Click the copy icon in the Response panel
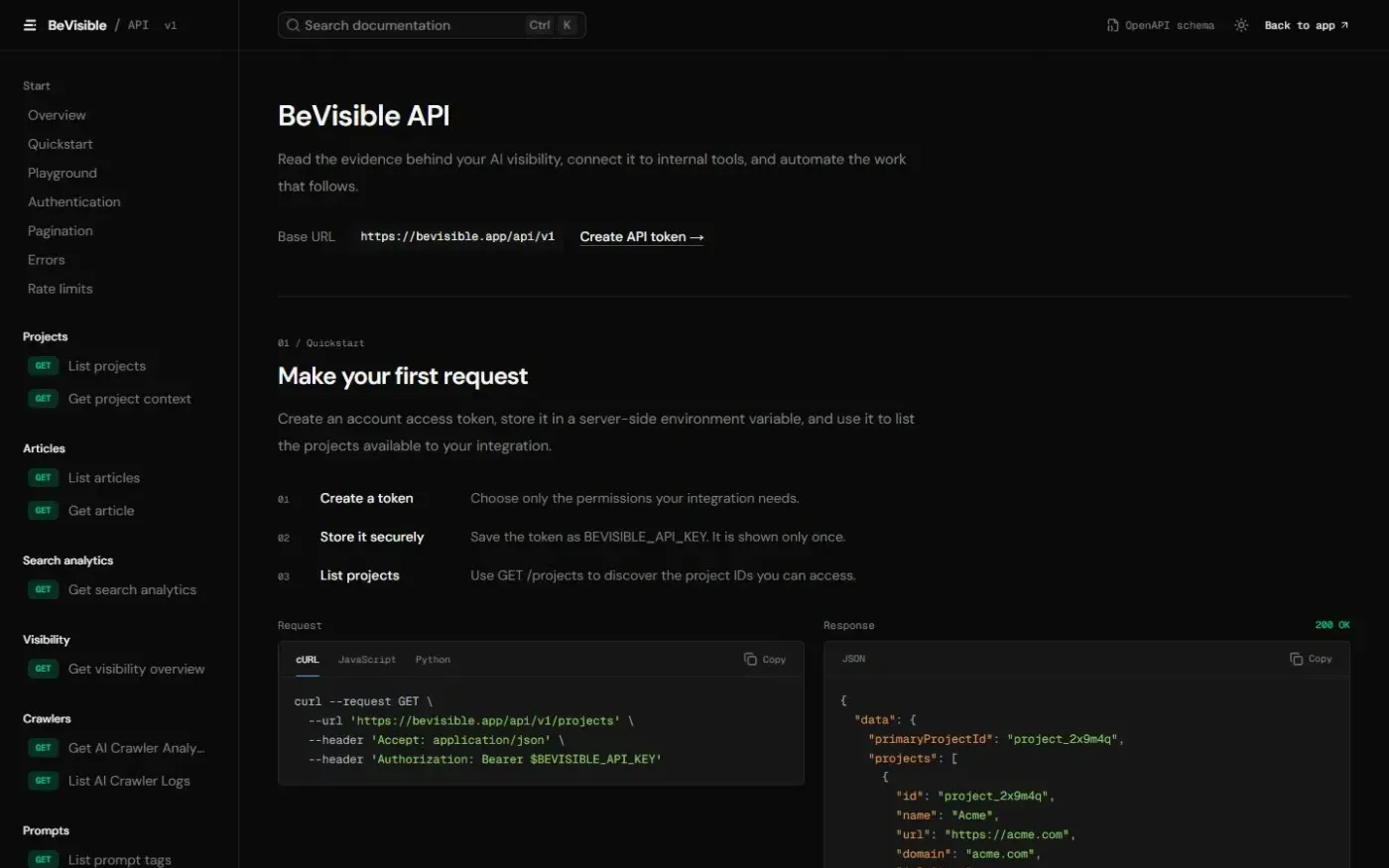Image resolution: width=1389 pixels, height=868 pixels. [1296, 659]
